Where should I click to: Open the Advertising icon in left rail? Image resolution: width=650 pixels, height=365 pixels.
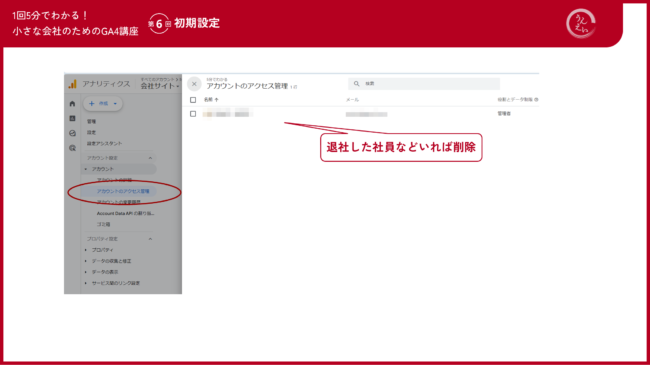pos(73,148)
